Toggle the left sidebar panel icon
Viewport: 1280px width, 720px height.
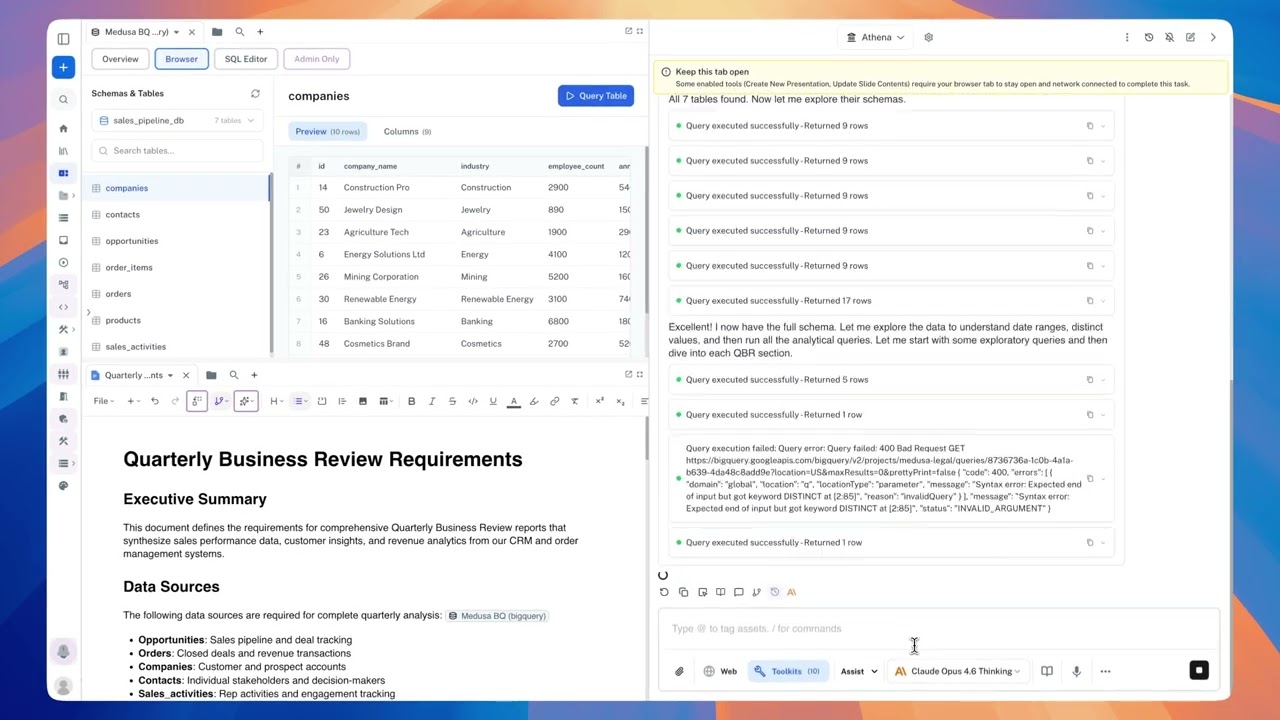(x=63, y=39)
